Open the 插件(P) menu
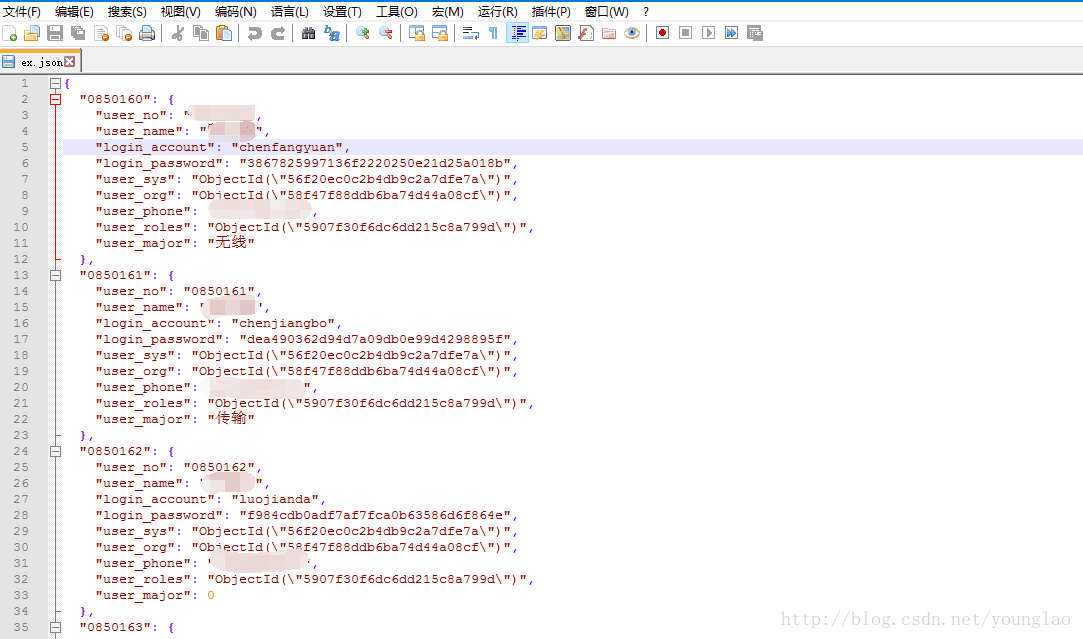The width and height of the screenshot is (1083, 639). [550, 12]
